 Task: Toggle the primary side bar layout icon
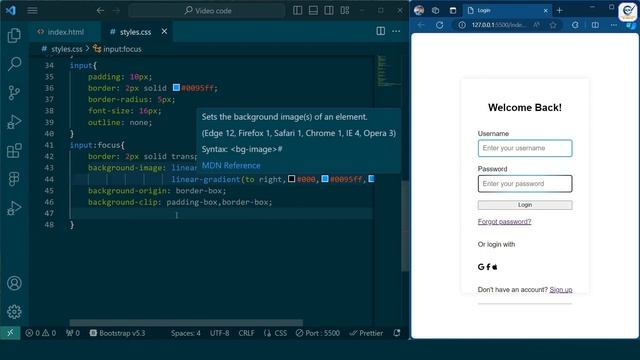[x=298, y=11]
